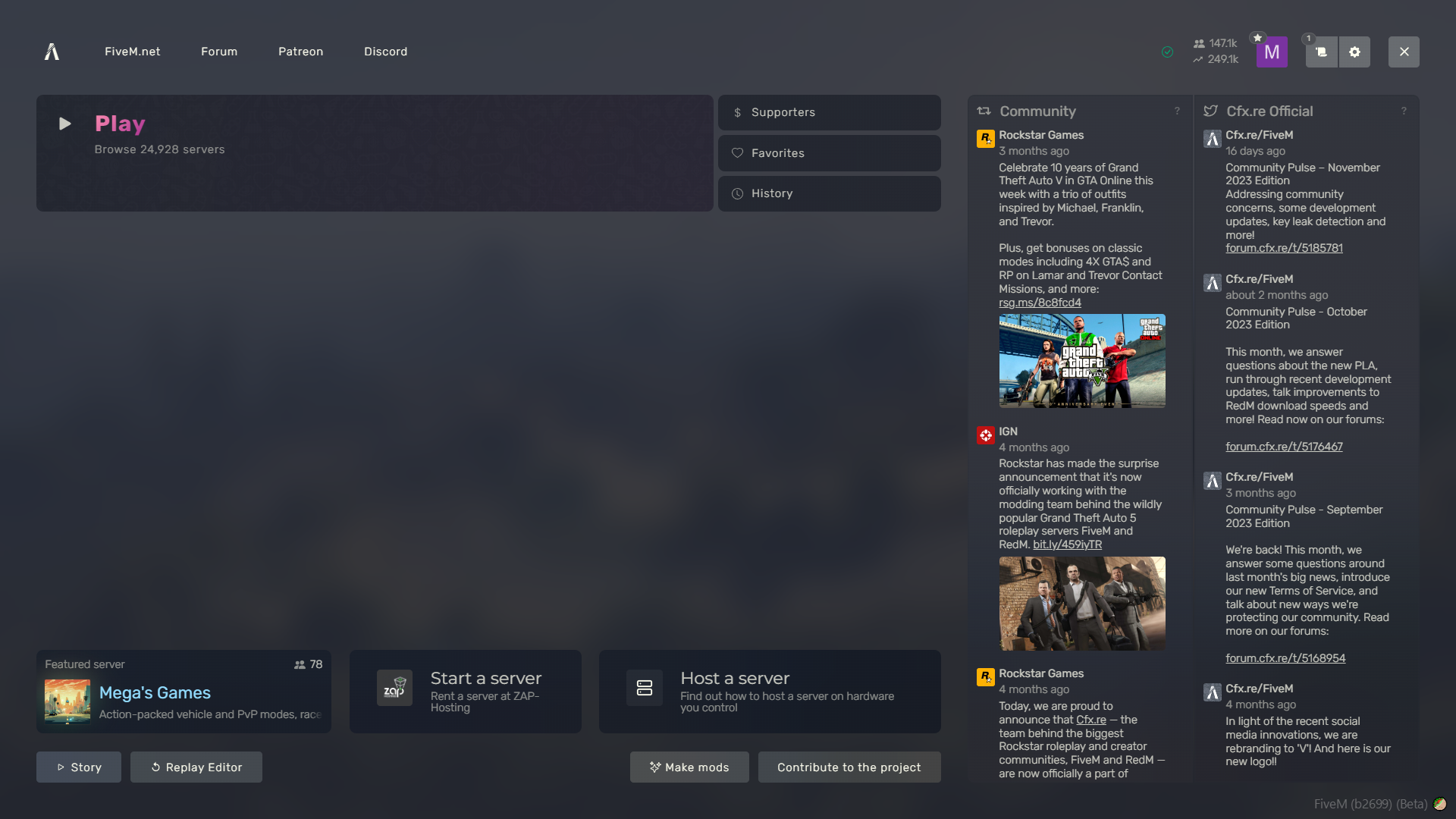Open settings via the gear icon
The height and width of the screenshot is (819, 1456).
(1354, 52)
